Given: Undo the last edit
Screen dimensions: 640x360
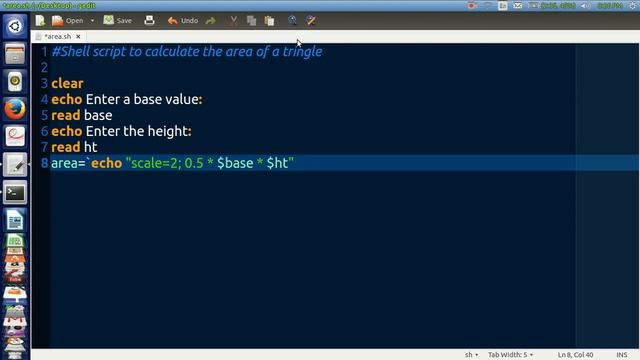Looking at the screenshot, I should point(183,20).
